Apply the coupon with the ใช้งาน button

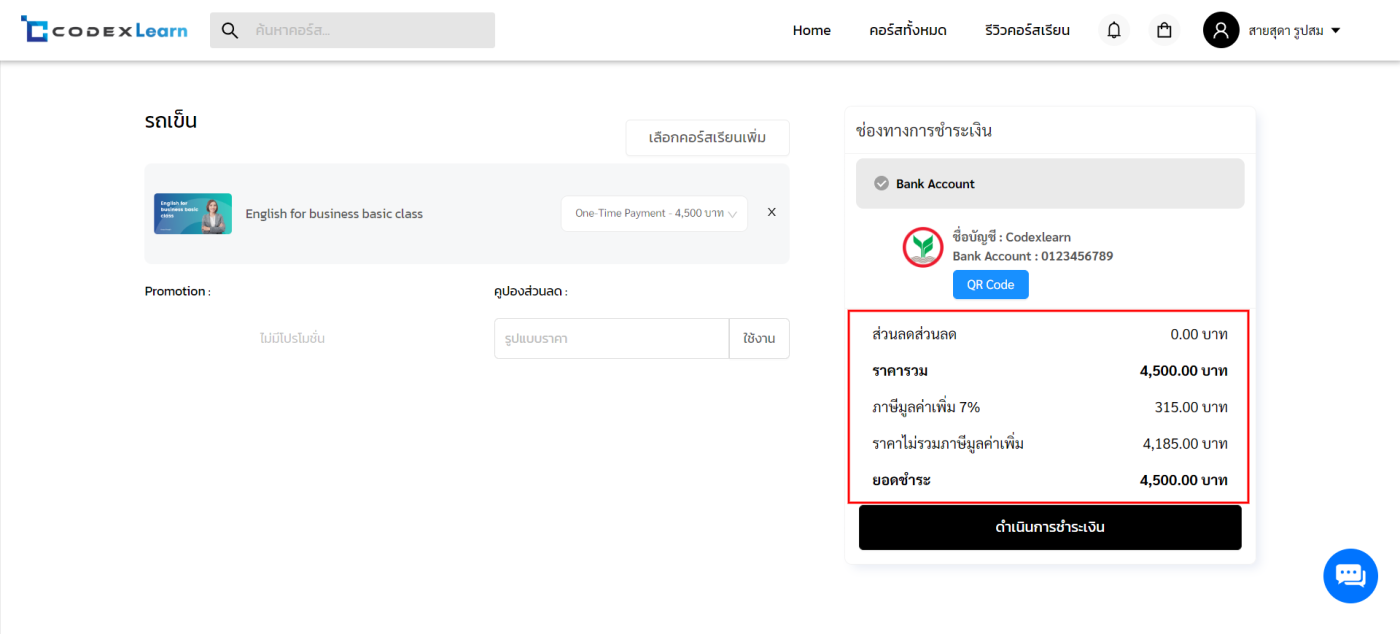point(759,339)
